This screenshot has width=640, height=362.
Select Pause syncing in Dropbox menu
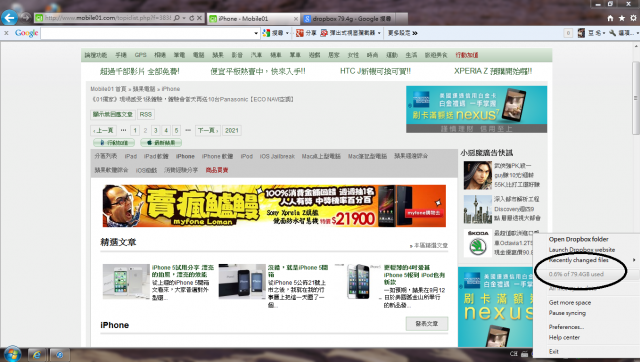[x=567, y=313]
